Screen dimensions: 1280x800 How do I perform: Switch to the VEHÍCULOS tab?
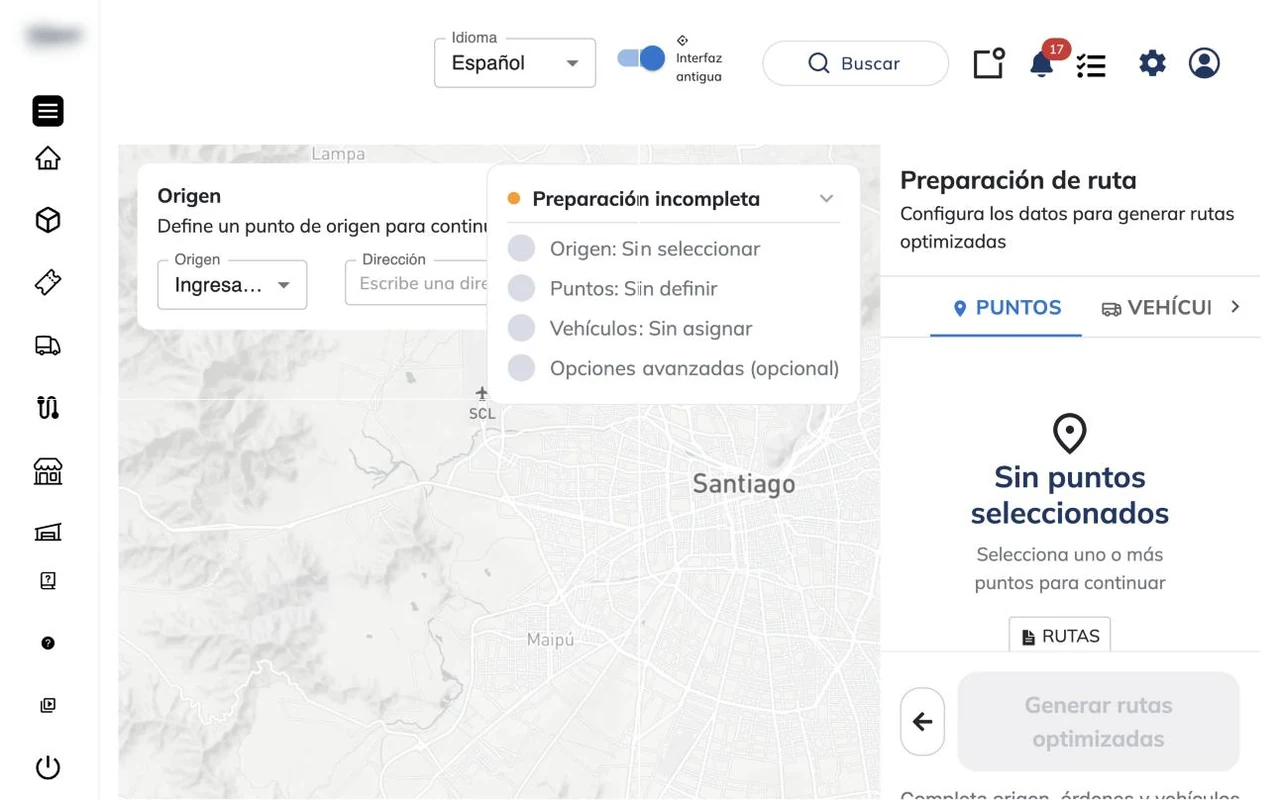[1156, 307]
